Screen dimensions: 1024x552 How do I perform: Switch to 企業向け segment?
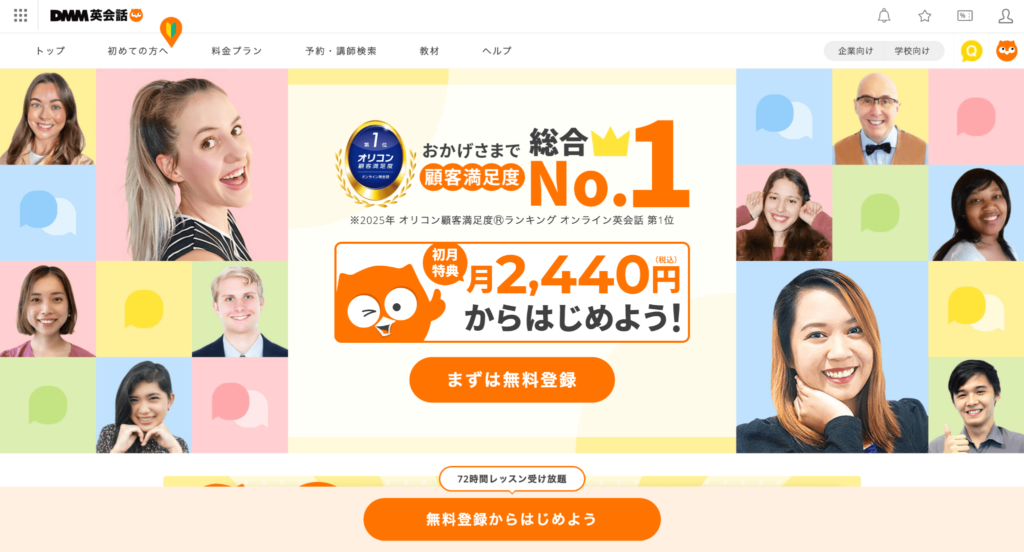pyautogui.click(x=855, y=51)
